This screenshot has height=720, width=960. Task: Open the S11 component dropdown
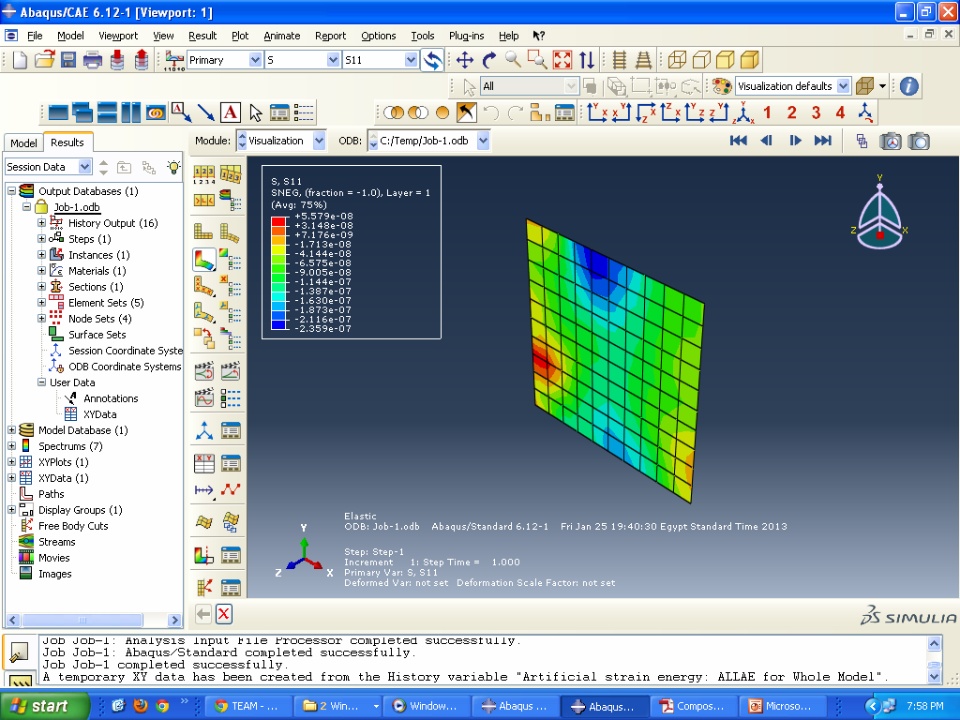pyautogui.click(x=411, y=60)
